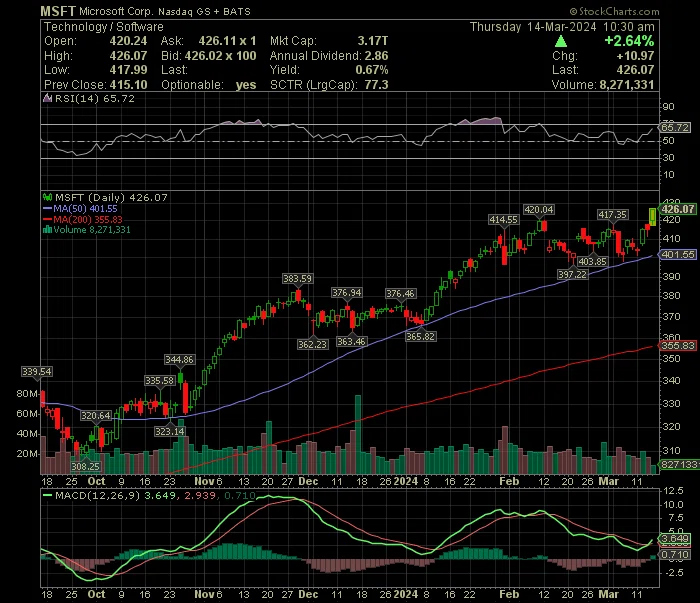Click the MA(200) 355.83 legend entry

pos(88,219)
